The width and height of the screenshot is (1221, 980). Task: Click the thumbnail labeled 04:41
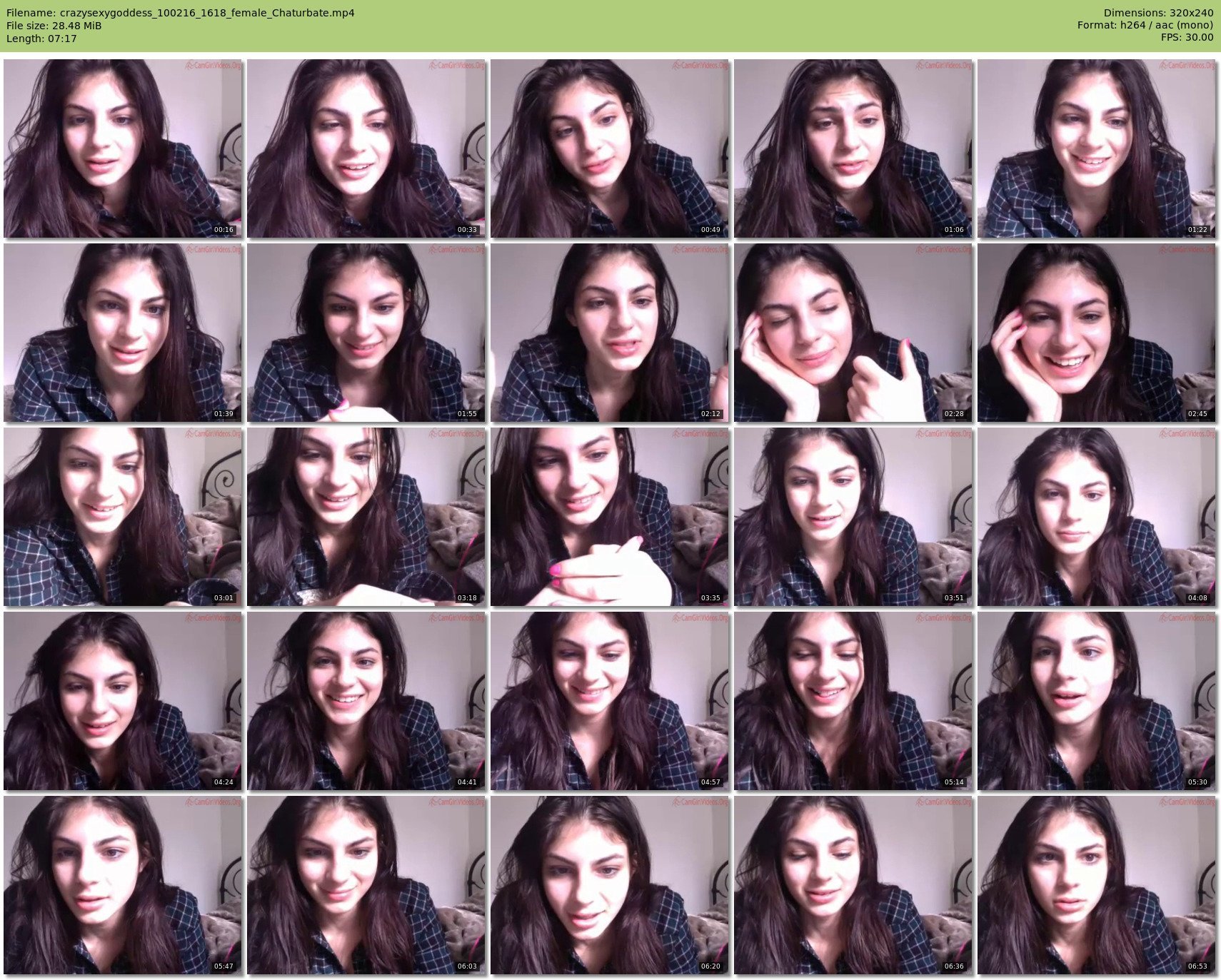[366, 701]
